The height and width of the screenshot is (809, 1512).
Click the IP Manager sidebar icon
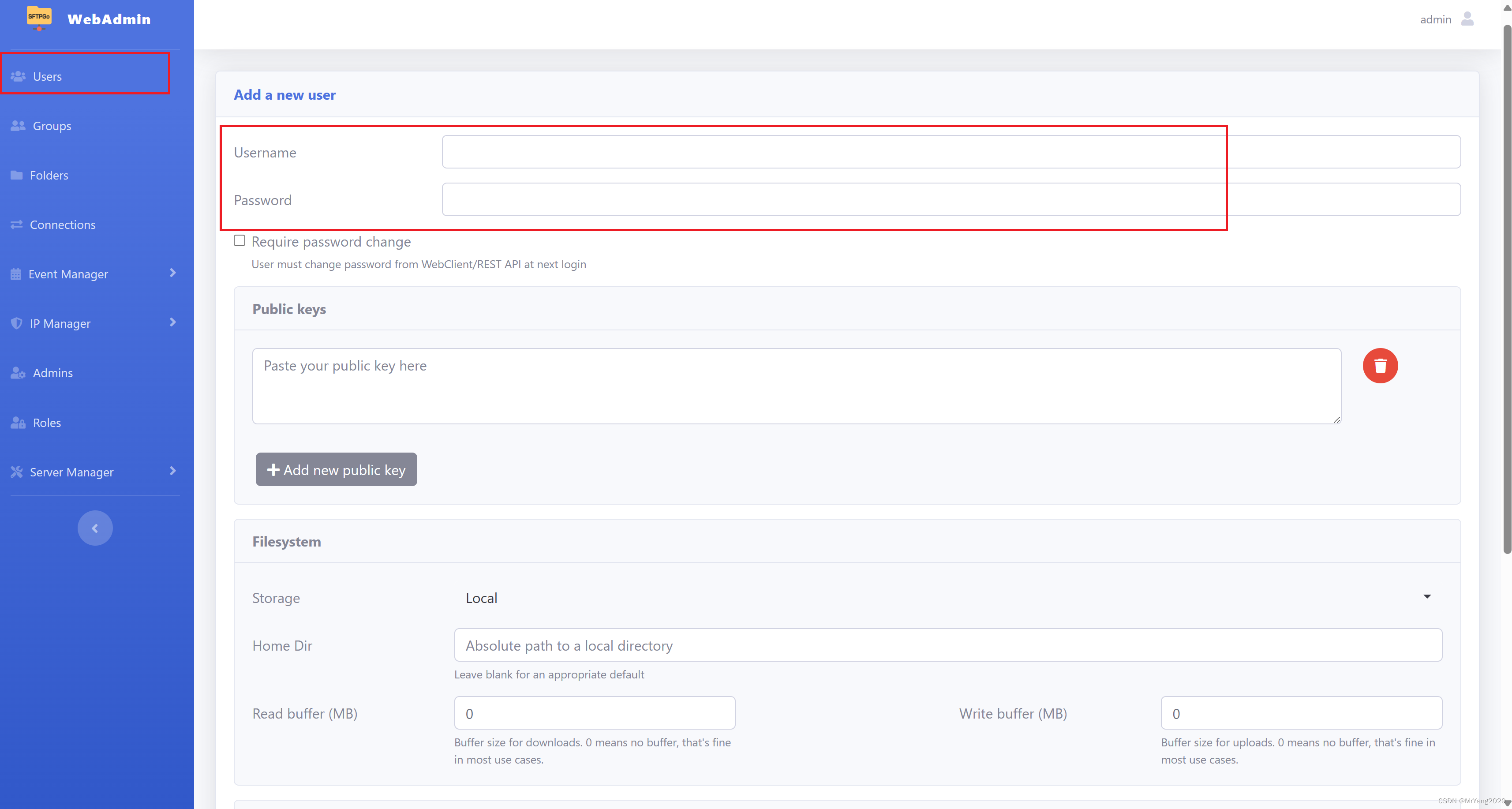pos(17,322)
